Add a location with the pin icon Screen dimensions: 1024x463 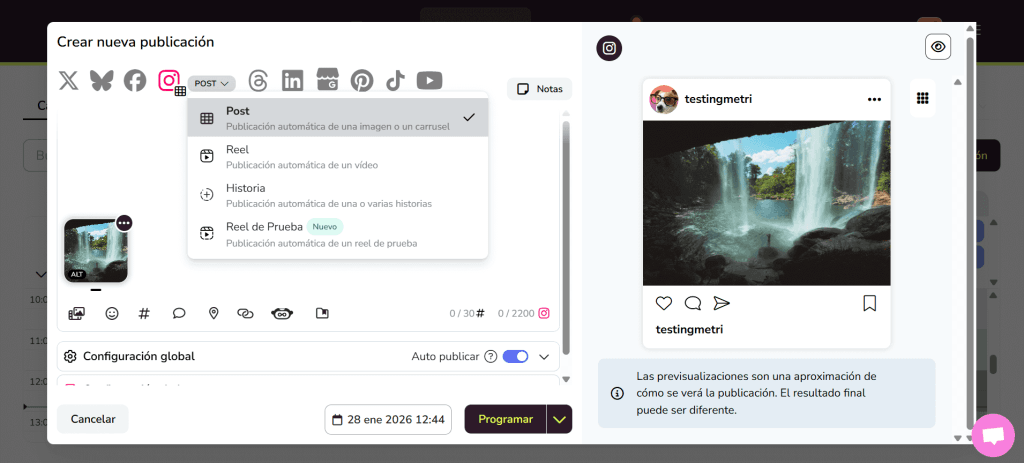(213, 313)
